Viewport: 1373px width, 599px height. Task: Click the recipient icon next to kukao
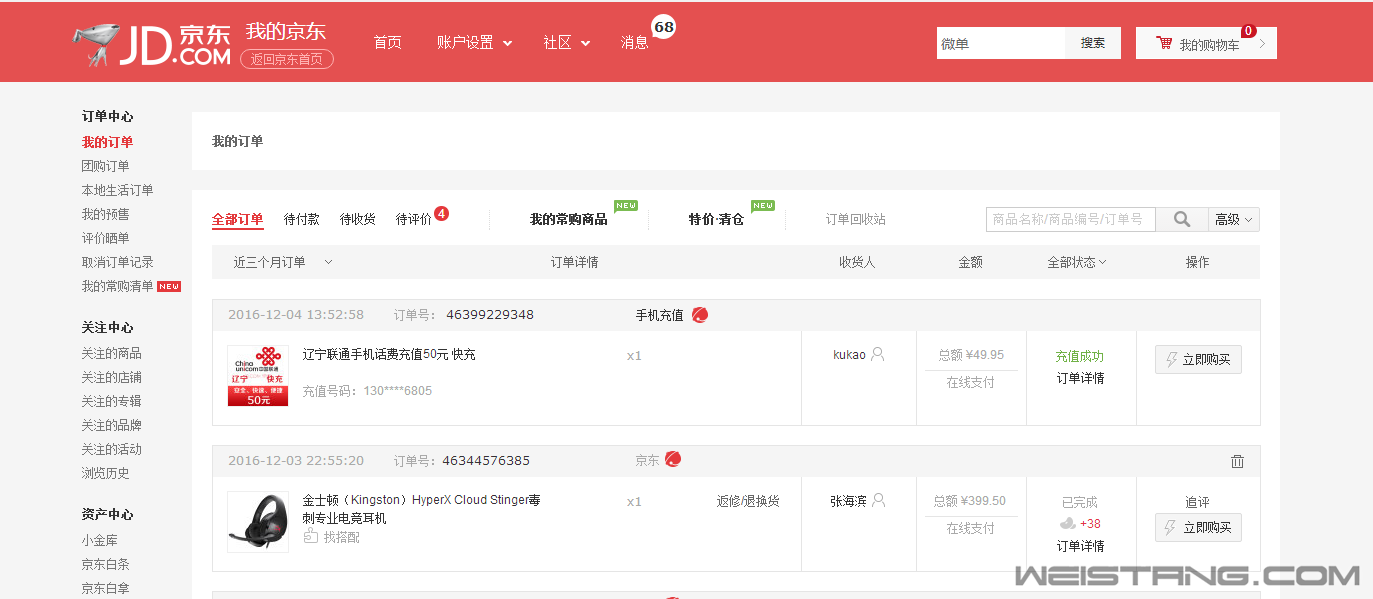(878, 354)
